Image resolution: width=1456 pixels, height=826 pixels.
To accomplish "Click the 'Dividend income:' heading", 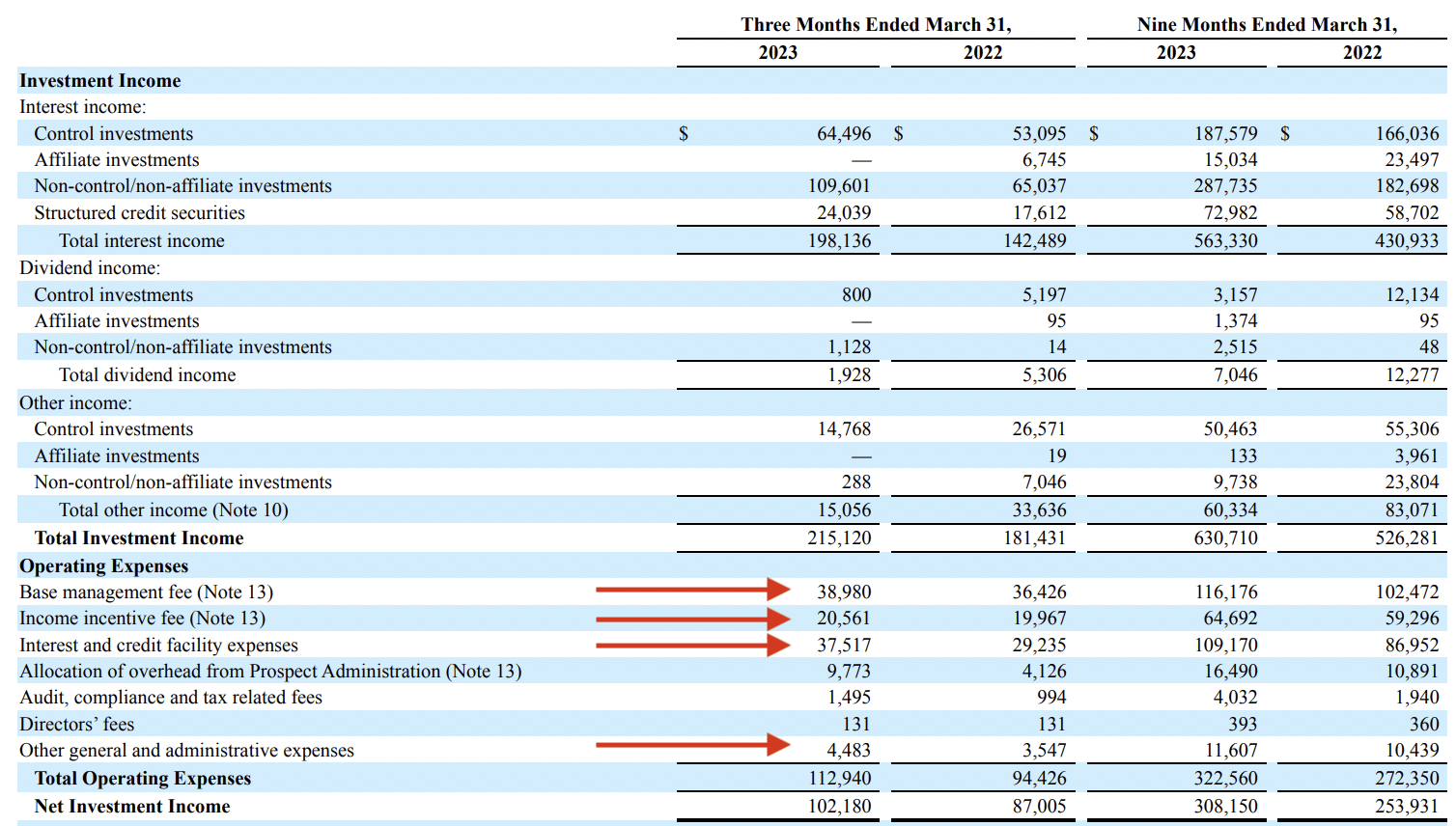I will coord(90,268).
